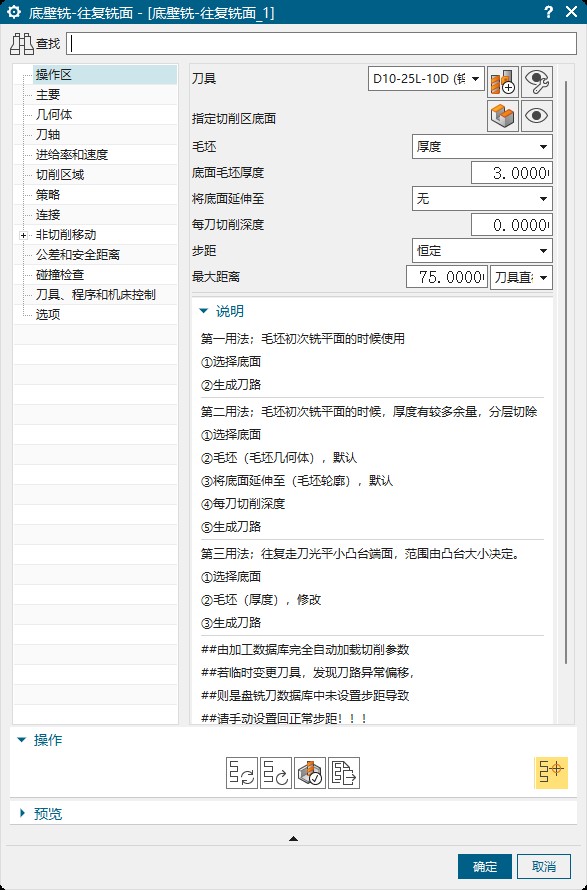Expand the 非切削移动 tree node
Viewport: 587px width, 890px height.
click(23, 235)
